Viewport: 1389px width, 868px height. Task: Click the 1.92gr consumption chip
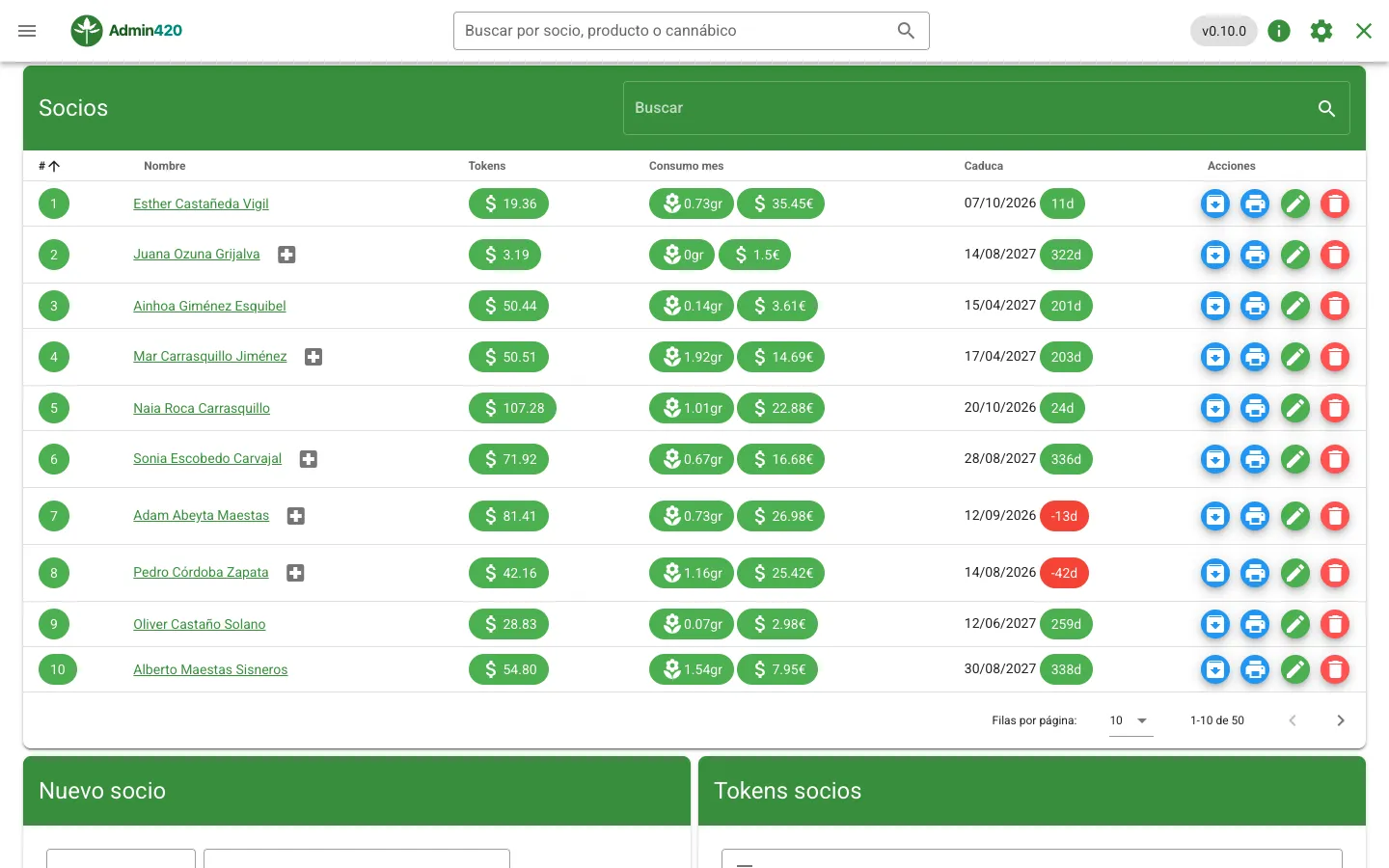tap(692, 357)
